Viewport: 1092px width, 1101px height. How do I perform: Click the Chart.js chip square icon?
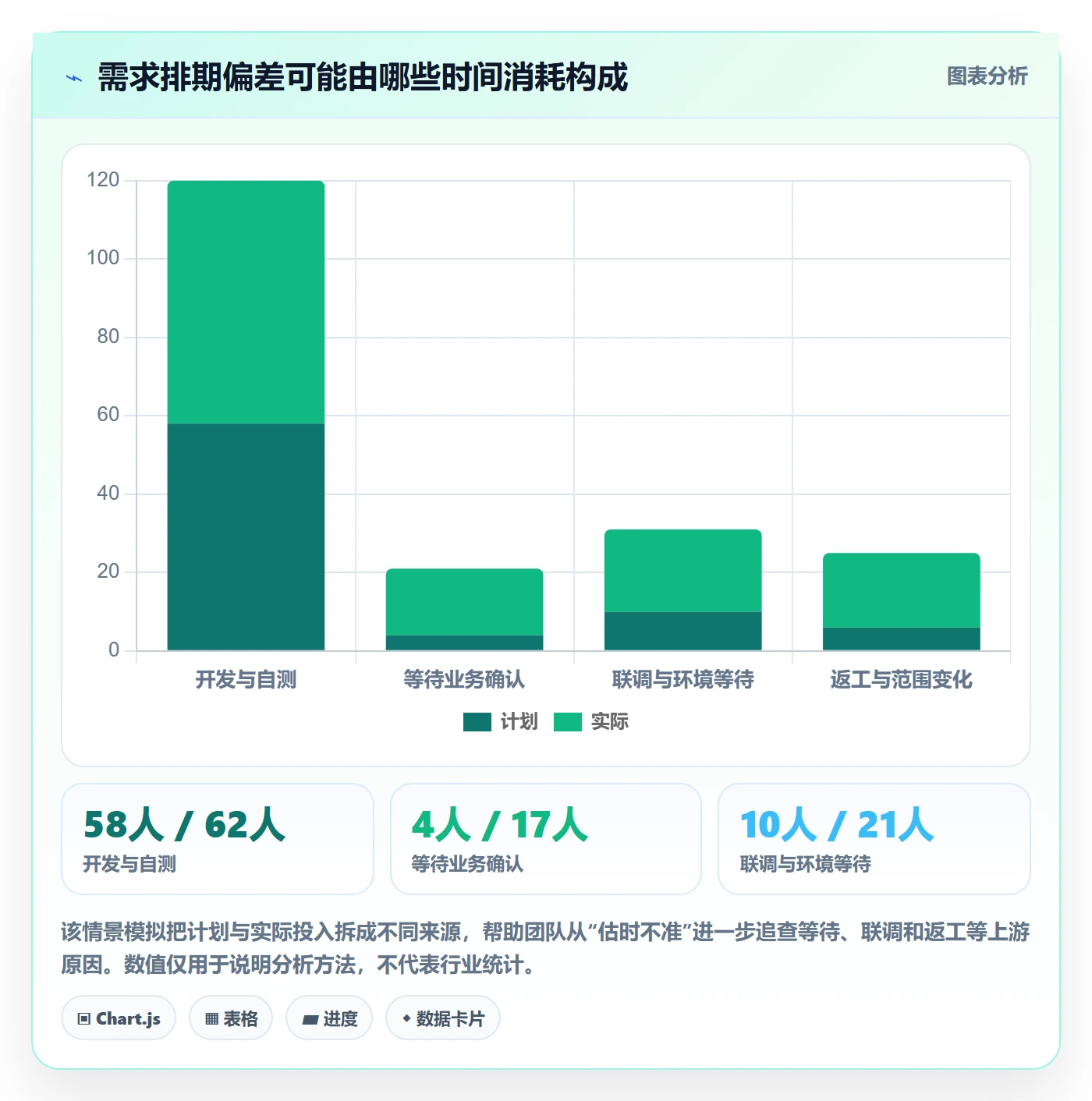(x=84, y=1018)
